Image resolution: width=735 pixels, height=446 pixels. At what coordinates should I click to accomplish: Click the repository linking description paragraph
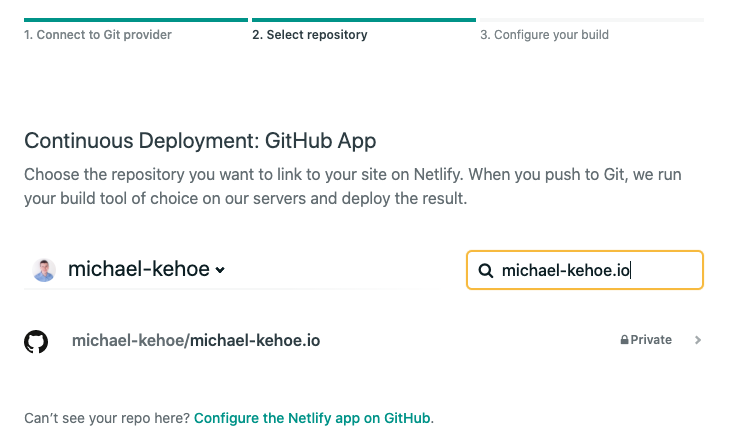point(354,186)
